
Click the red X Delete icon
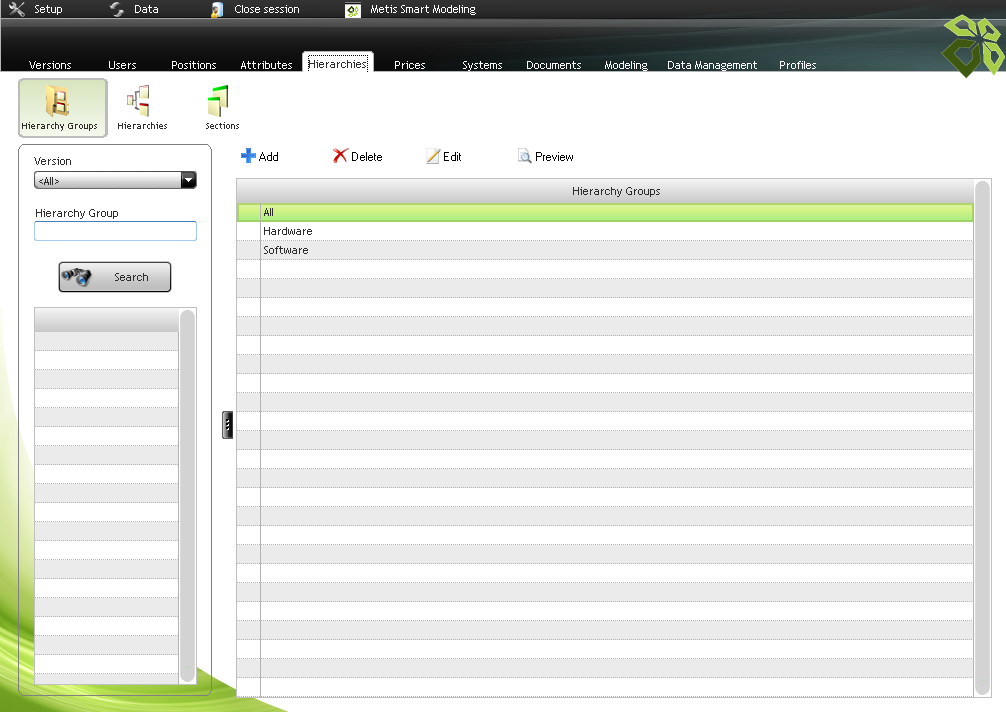click(x=340, y=157)
